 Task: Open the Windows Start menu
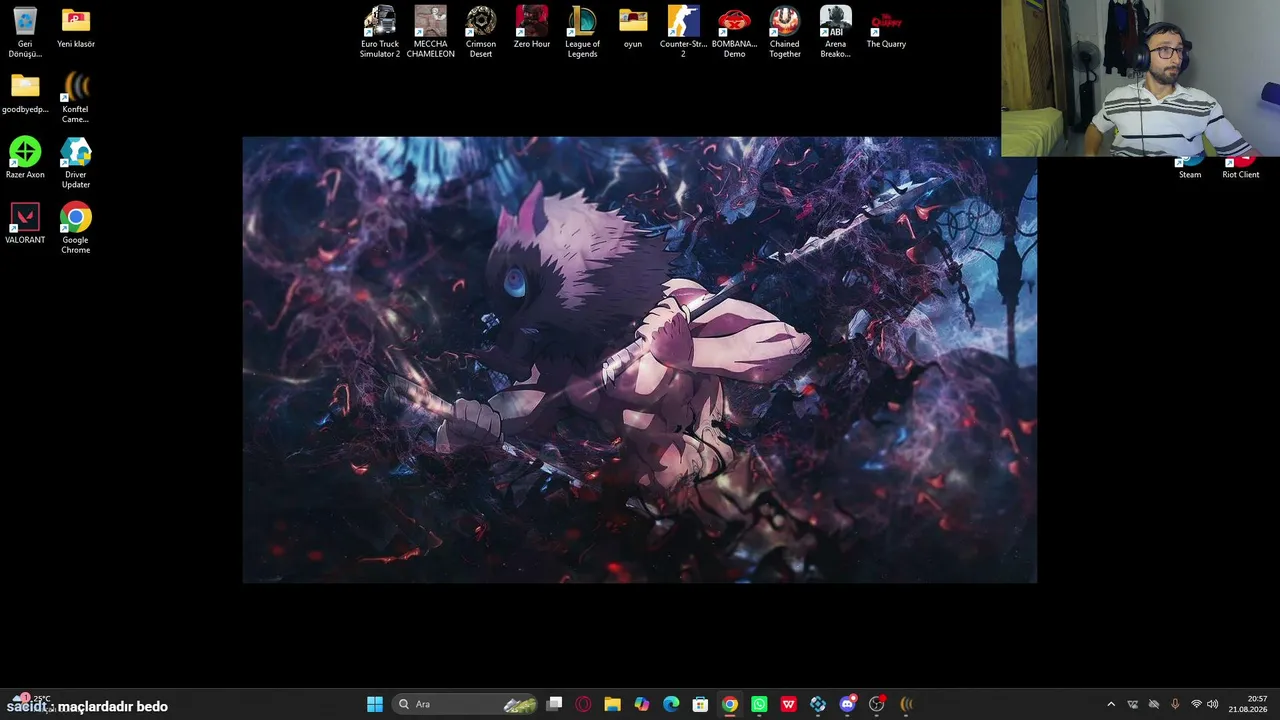point(375,704)
